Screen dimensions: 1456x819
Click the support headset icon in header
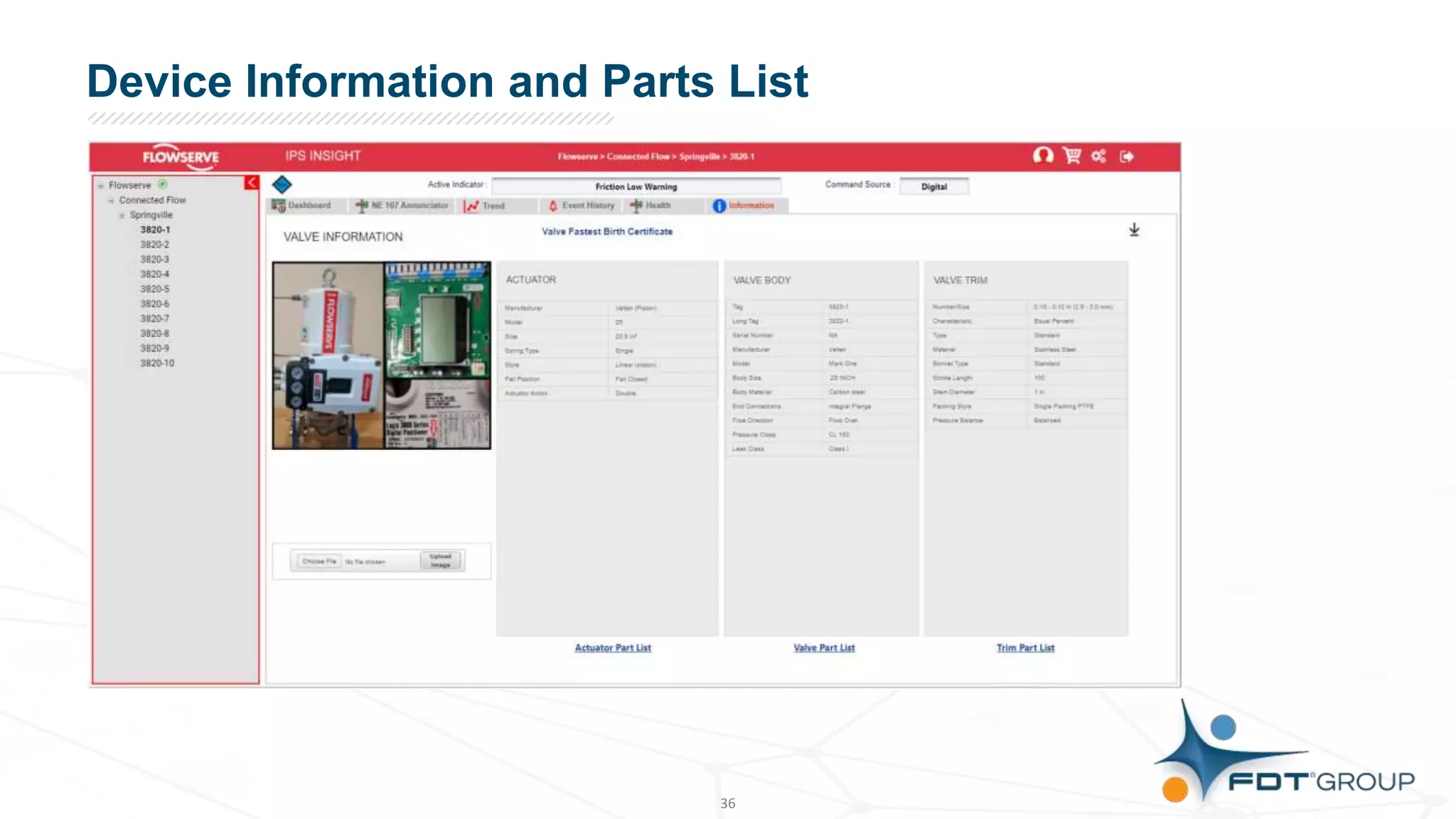1043,155
